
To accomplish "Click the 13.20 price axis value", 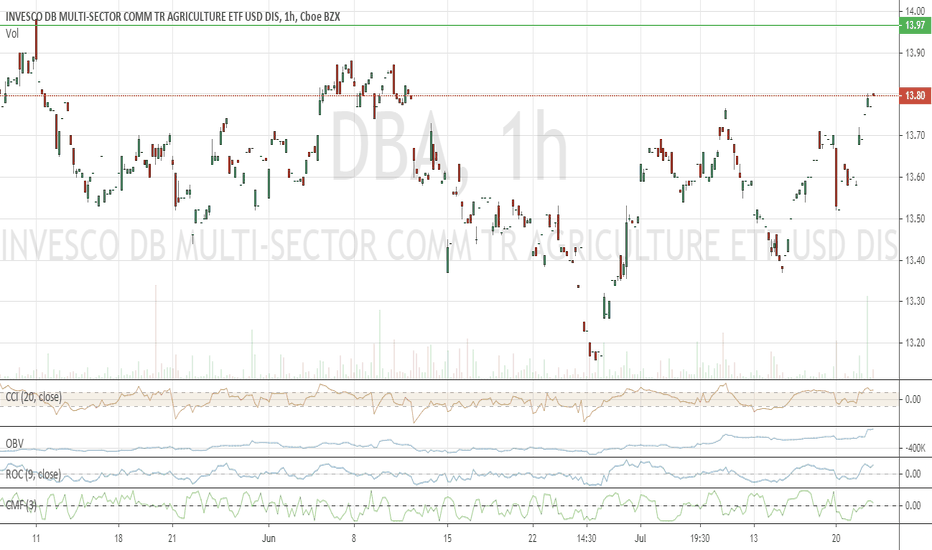I will pos(915,343).
